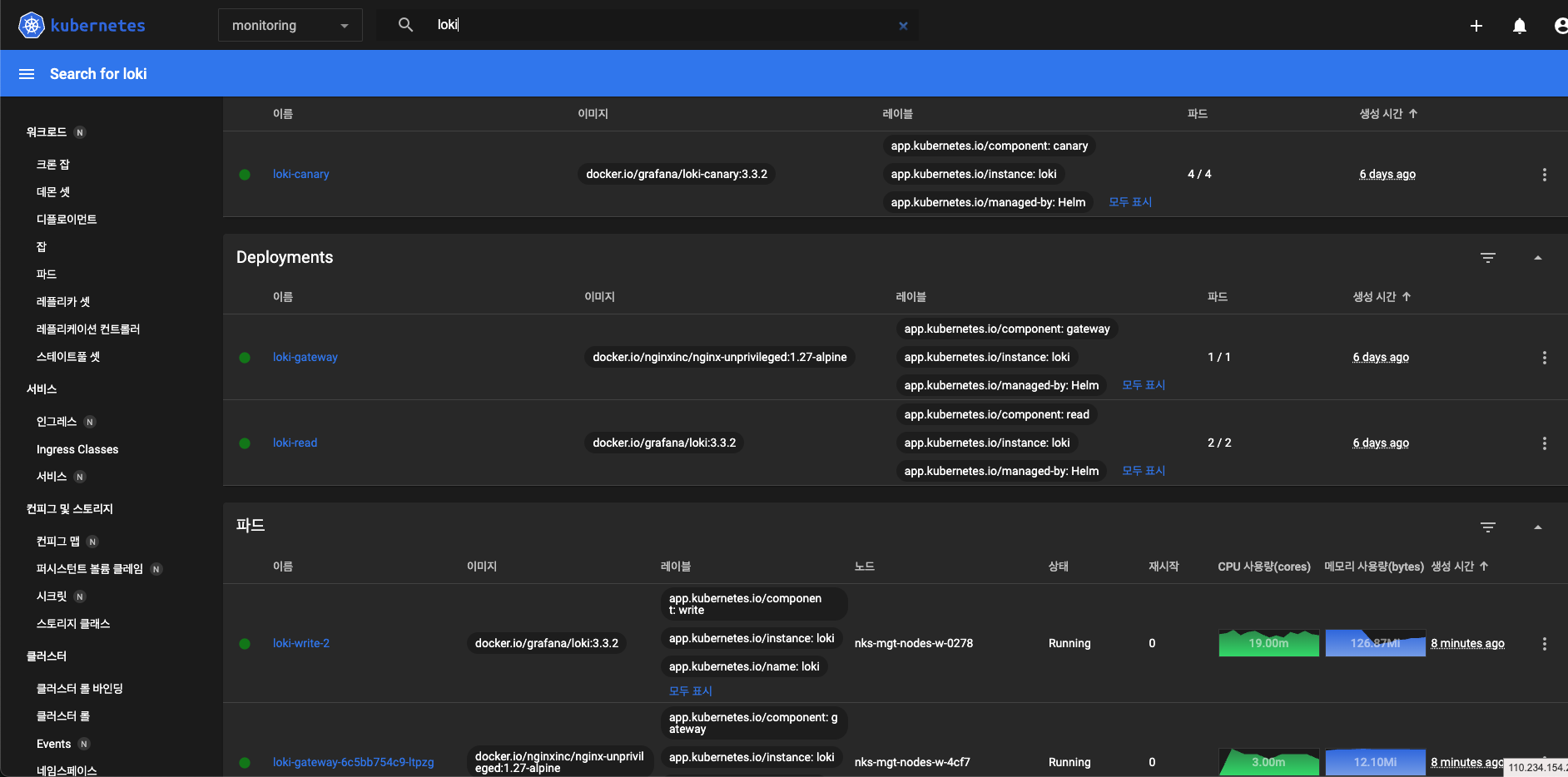This screenshot has width=1568, height=777.
Task: Click CPU usage graph of loki-write-2
Action: pyautogui.click(x=1268, y=643)
